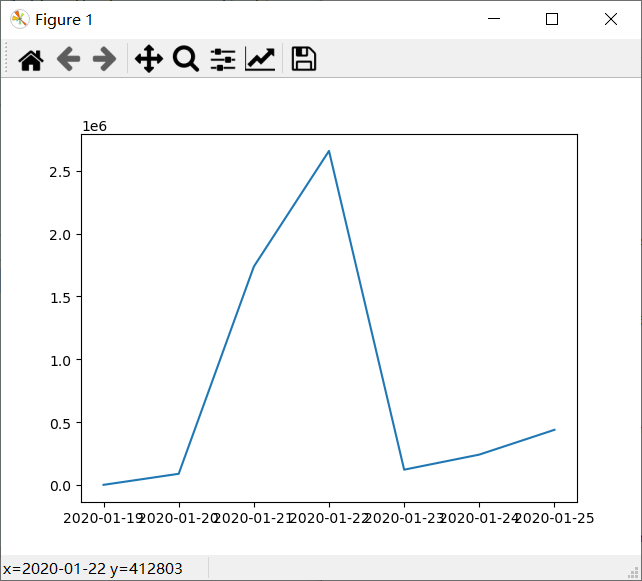The image size is (642, 581).
Task: Activate the Pan axes tool
Action: pyautogui.click(x=149, y=59)
